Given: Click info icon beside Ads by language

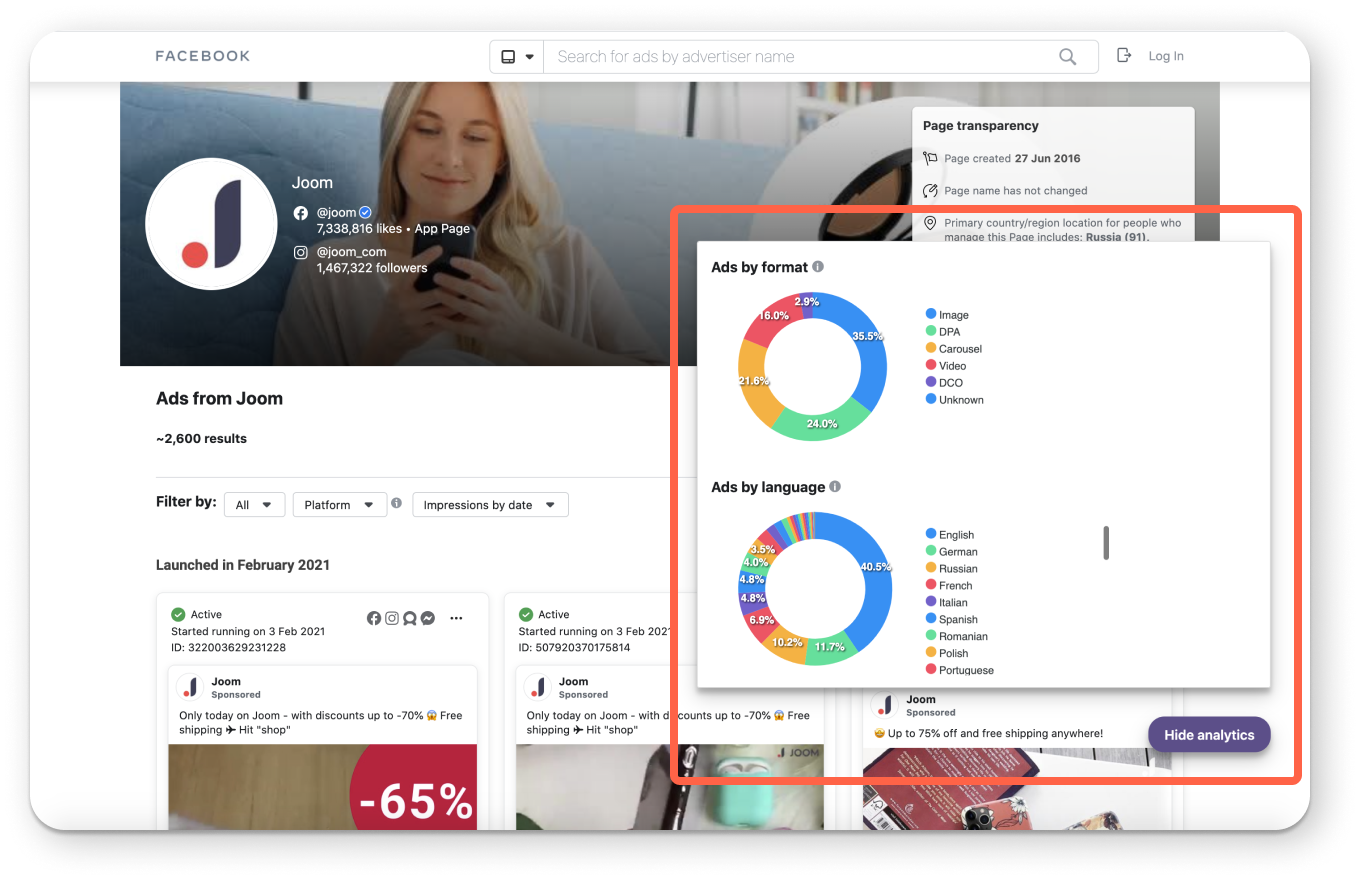Looking at the screenshot, I should [x=835, y=487].
